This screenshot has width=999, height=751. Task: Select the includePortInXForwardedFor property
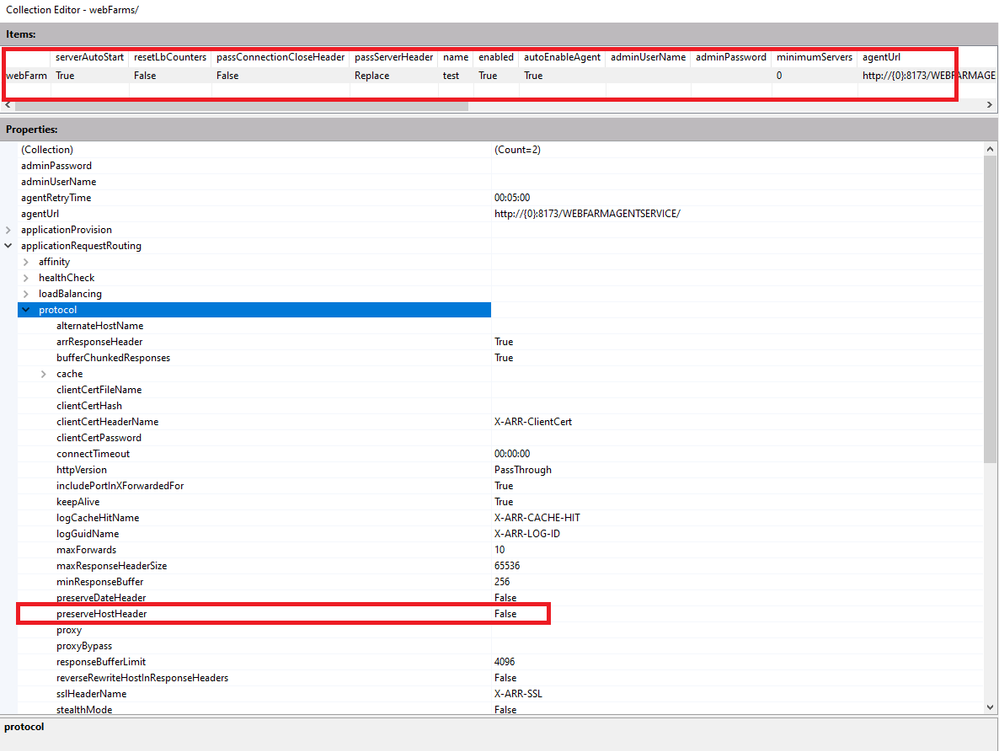120,485
